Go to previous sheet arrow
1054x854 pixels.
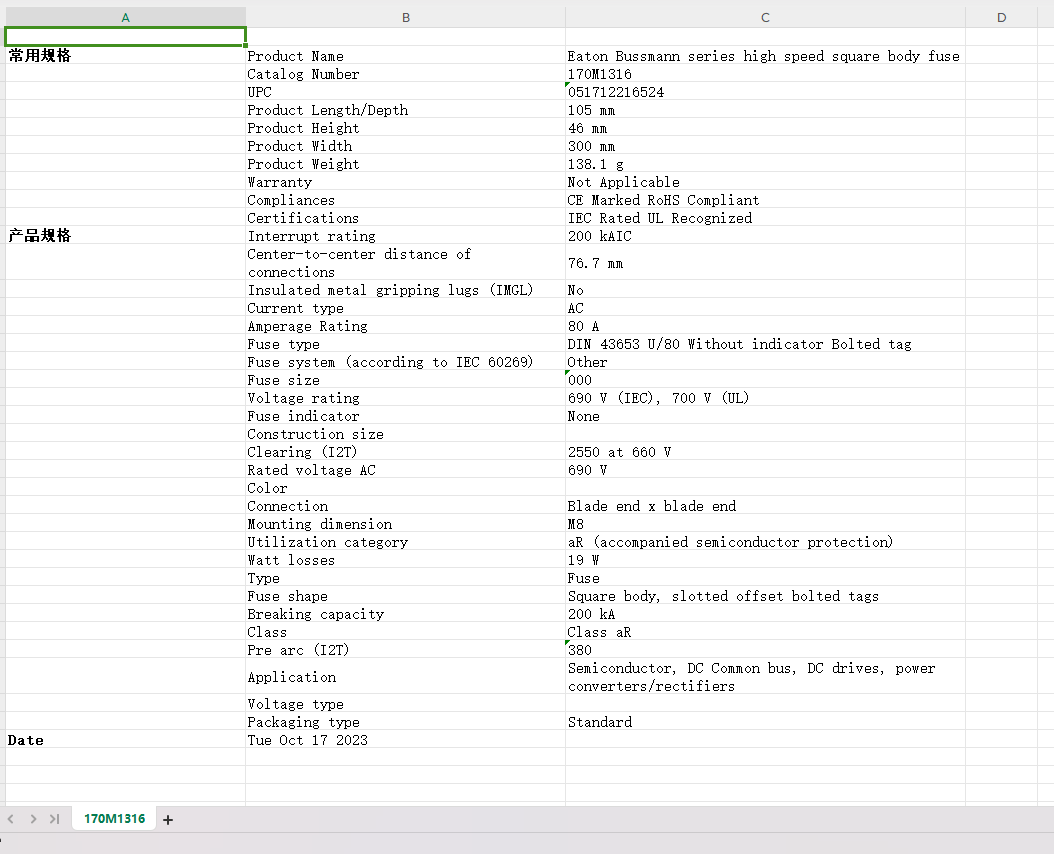(x=11, y=819)
